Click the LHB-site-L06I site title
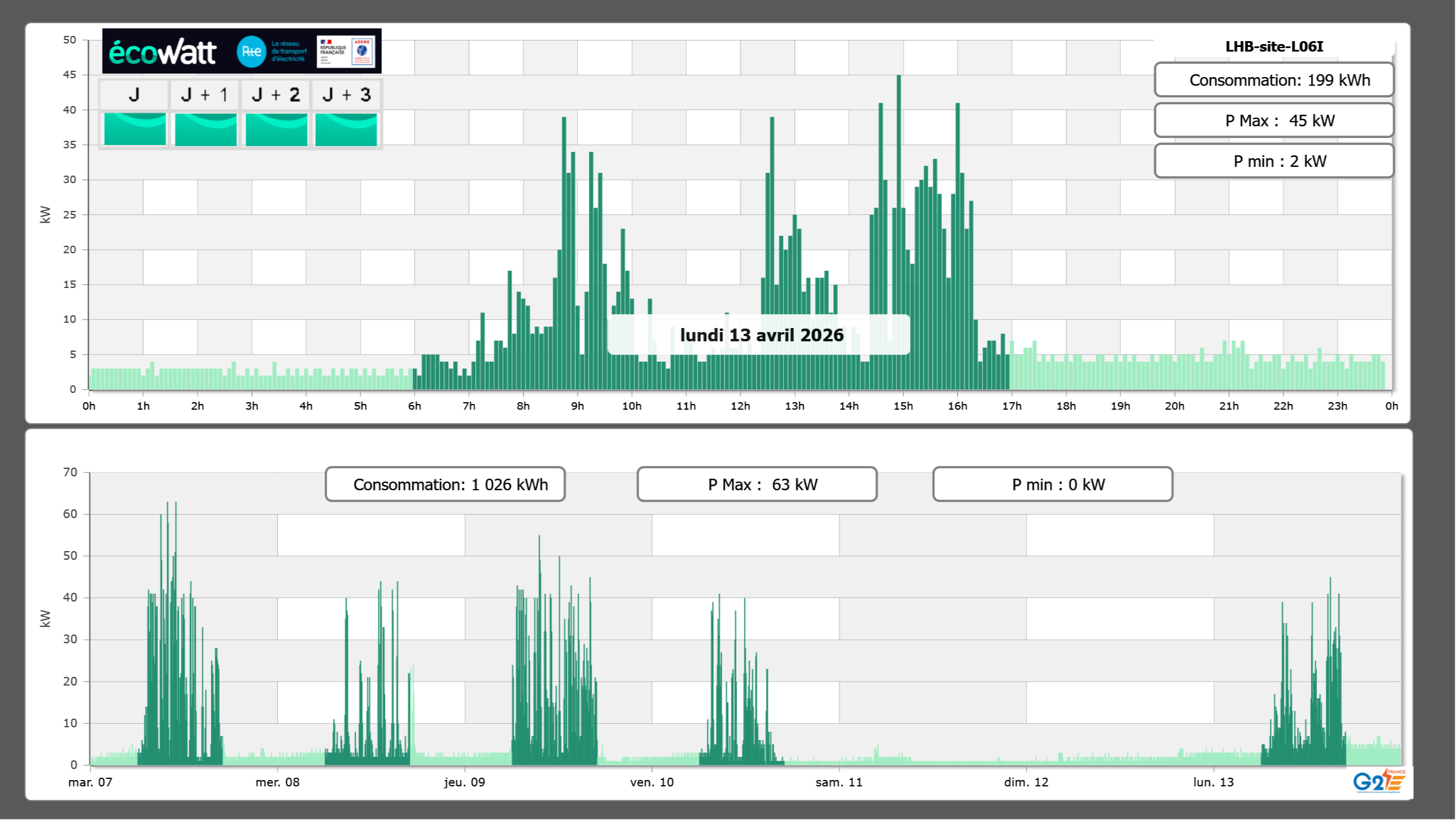This screenshot has width=1456, height=820. [1274, 46]
